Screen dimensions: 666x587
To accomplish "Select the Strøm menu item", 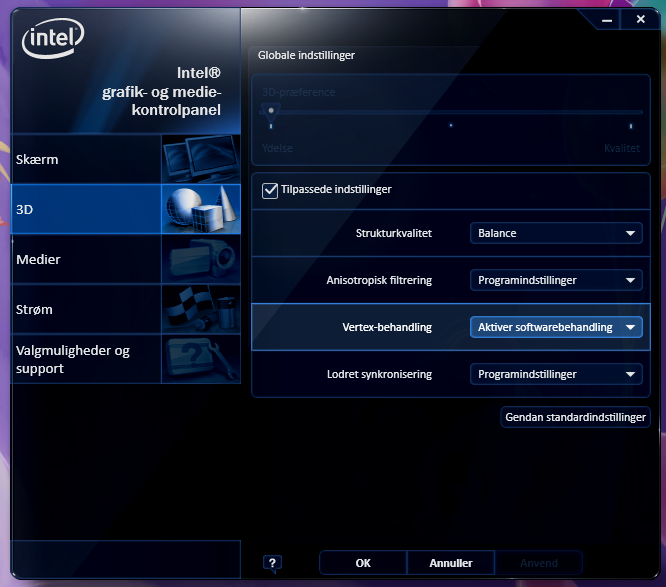I will 126,309.
